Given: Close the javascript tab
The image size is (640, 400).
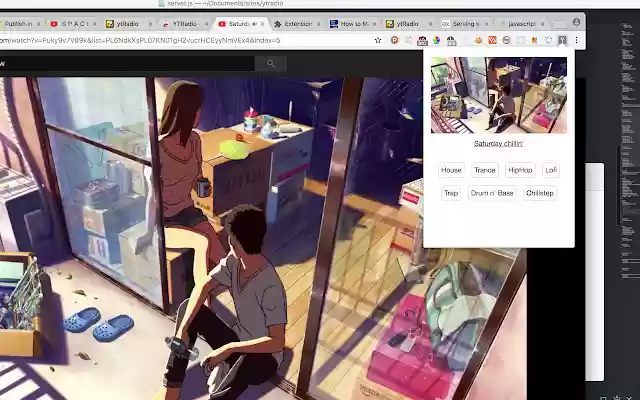Looking at the screenshot, I should [x=542, y=24].
